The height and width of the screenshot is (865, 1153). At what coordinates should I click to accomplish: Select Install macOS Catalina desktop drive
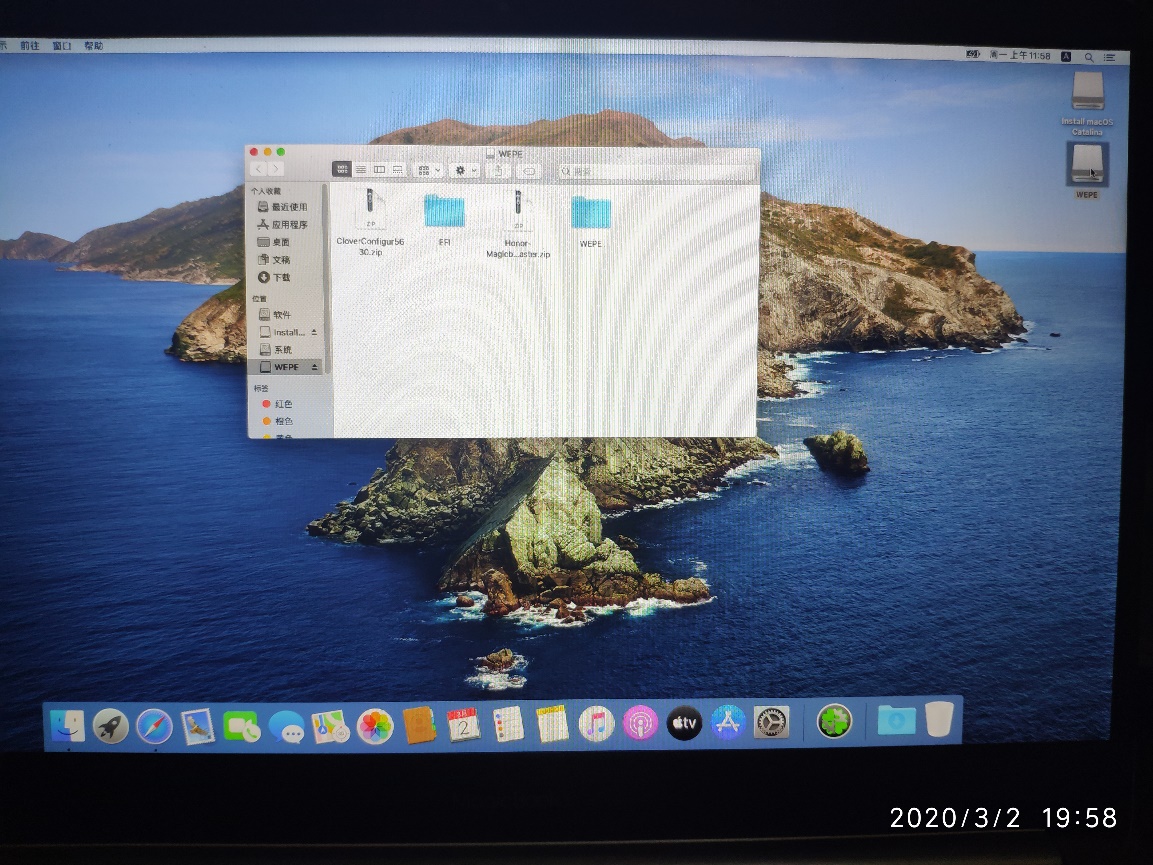click(1088, 103)
